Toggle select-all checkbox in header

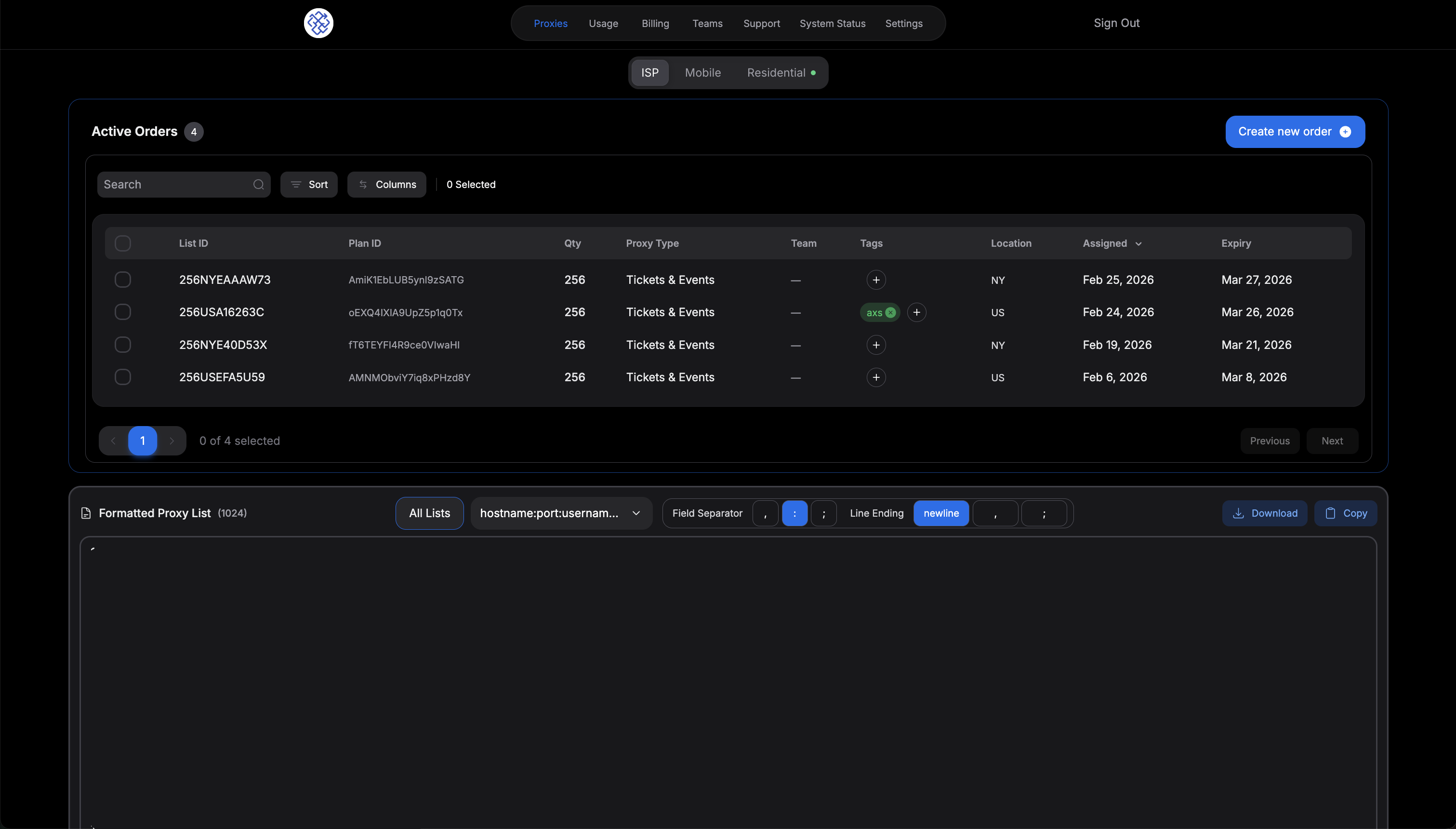(123, 243)
